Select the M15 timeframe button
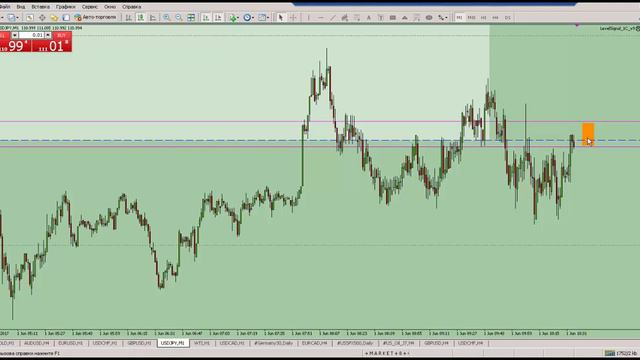Viewport: 640px width, 360px height. pyautogui.click(x=471, y=18)
